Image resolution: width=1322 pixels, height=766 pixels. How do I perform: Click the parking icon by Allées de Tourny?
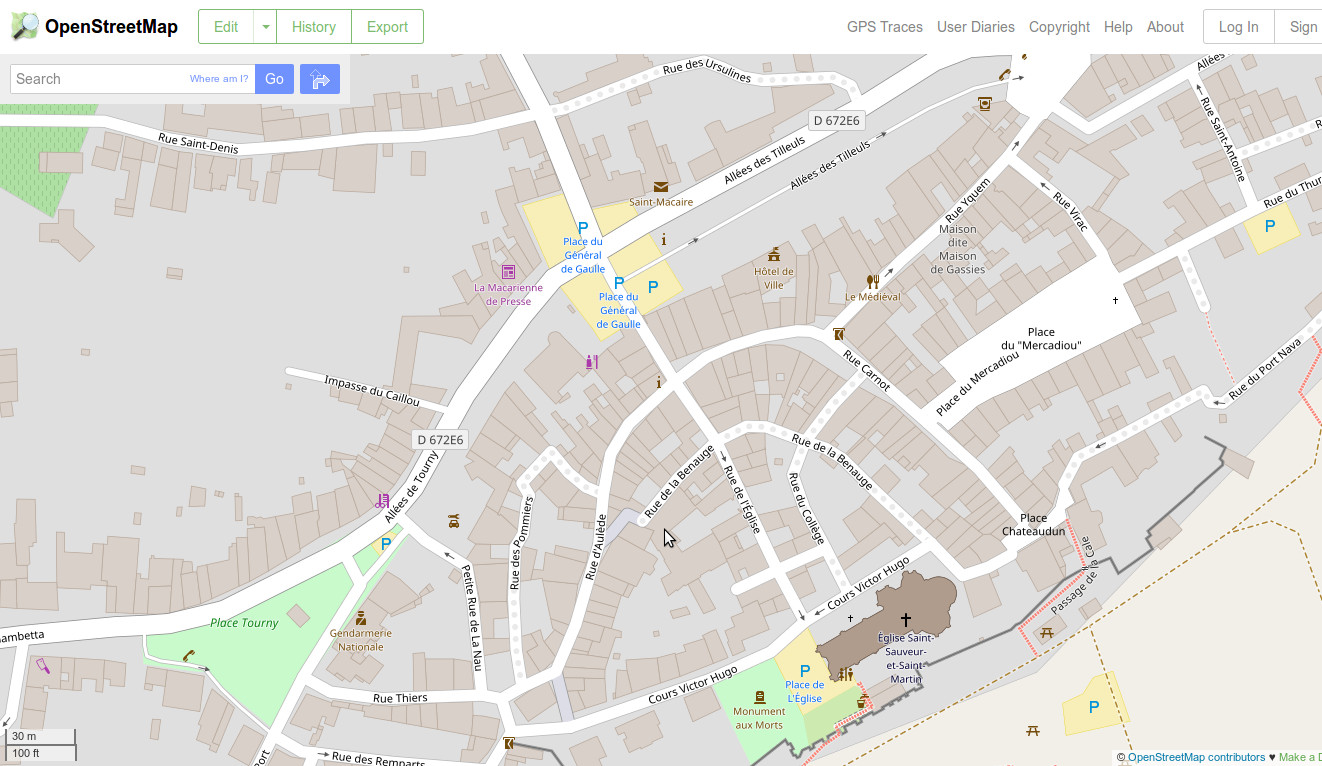(386, 544)
